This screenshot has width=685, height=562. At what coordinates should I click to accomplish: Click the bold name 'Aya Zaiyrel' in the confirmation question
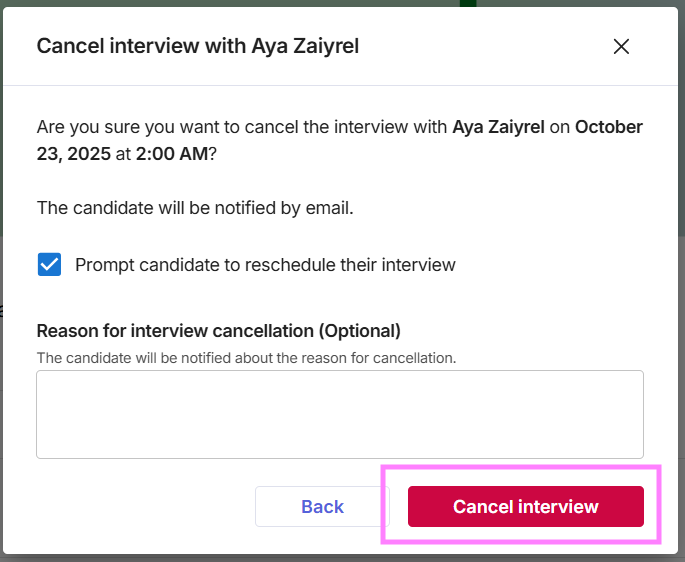coord(497,127)
